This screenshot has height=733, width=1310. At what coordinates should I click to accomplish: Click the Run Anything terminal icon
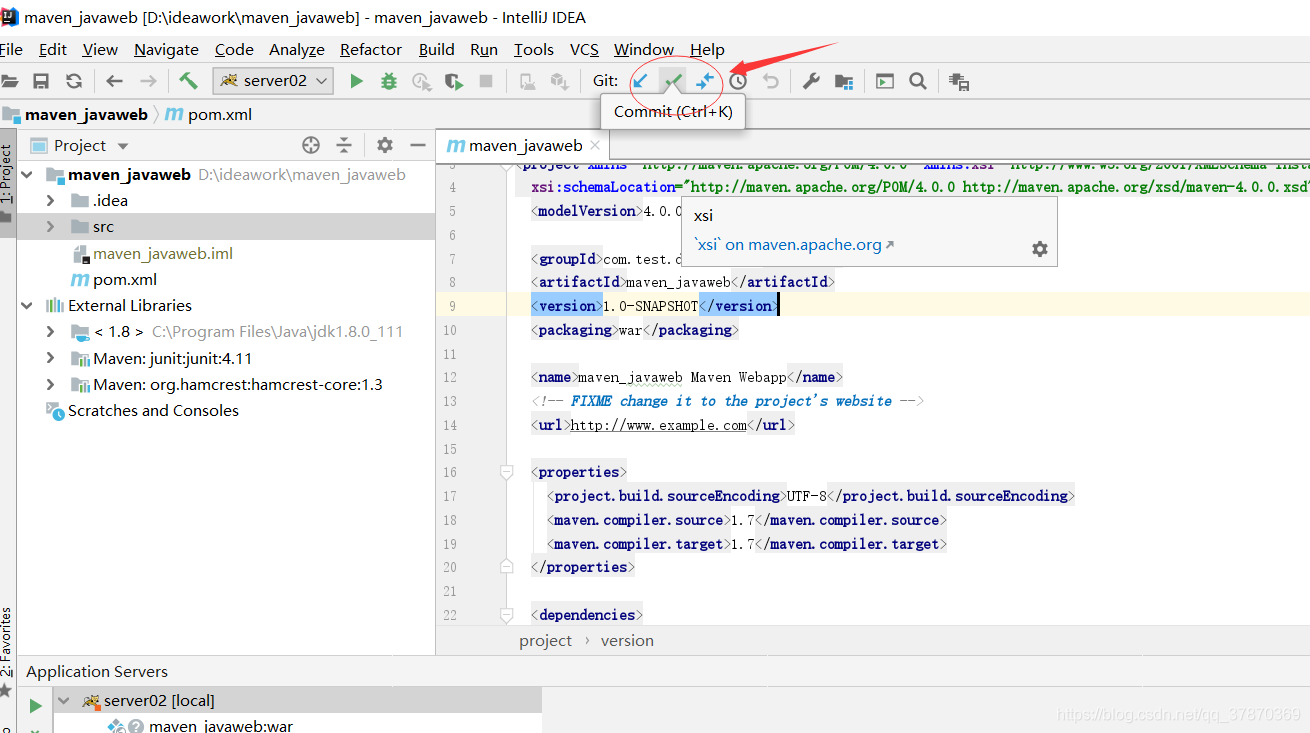(x=885, y=81)
